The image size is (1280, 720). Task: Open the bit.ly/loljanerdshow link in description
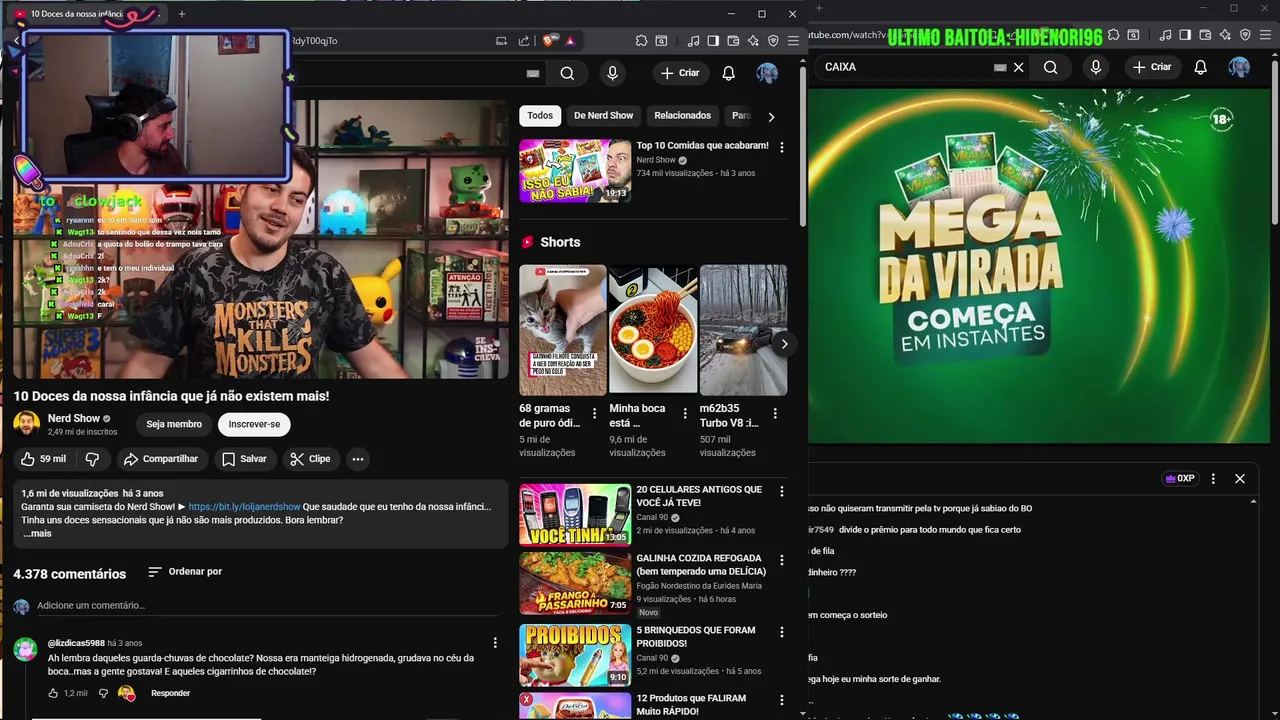click(x=244, y=507)
